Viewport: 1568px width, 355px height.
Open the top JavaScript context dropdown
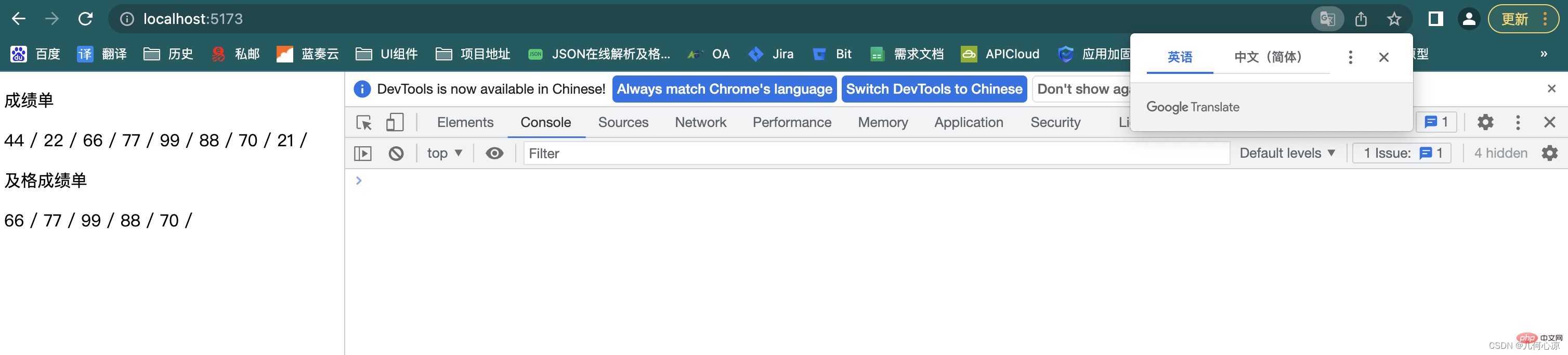click(x=445, y=154)
